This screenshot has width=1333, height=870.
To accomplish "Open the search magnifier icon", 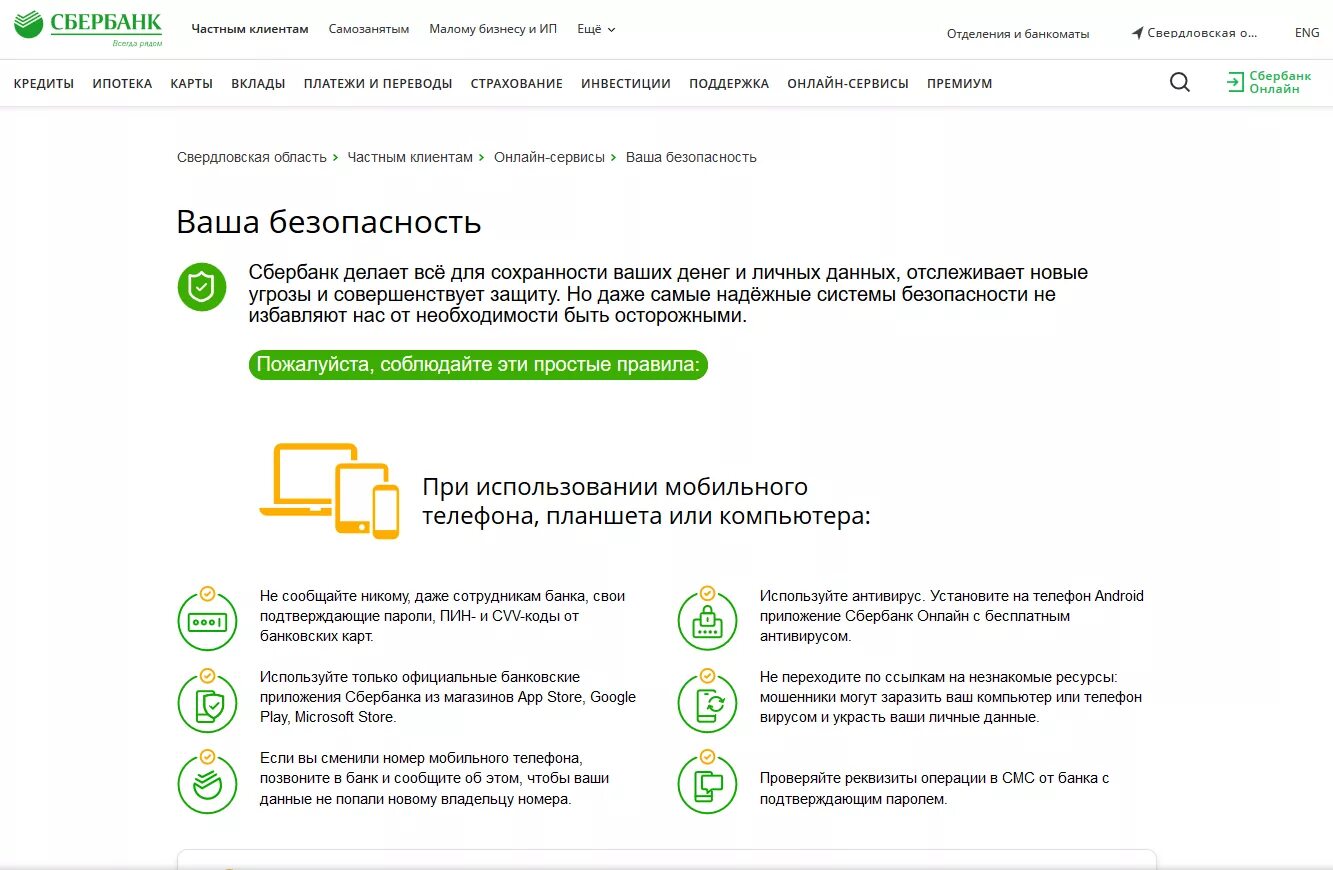I will 1180,83.
